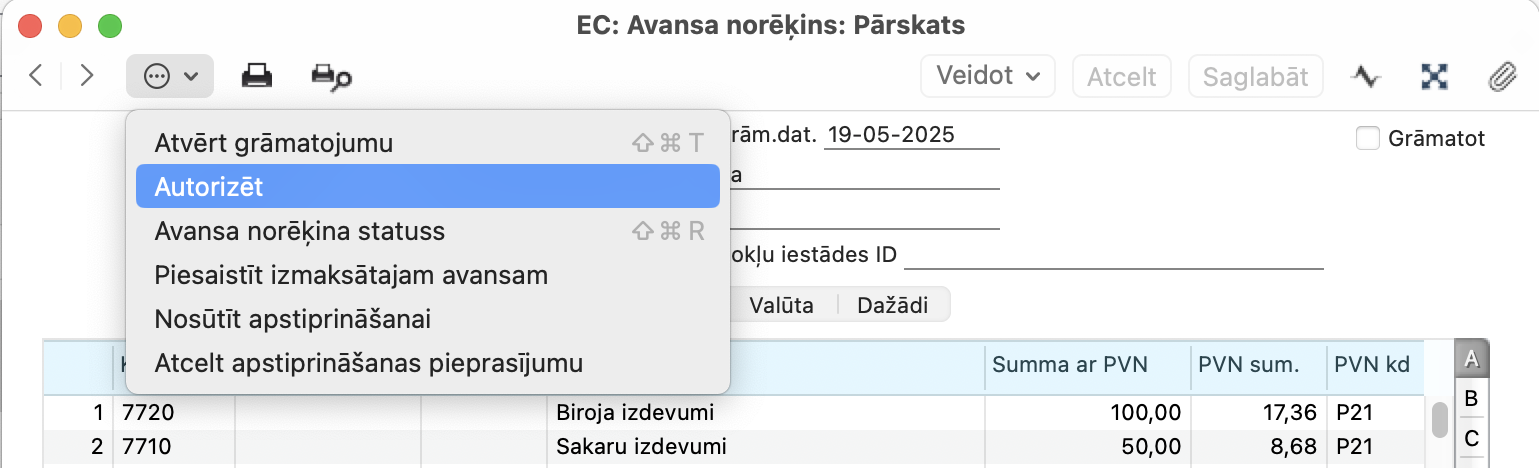The height and width of the screenshot is (468, 1539).
Task: Click the crossed-arrows workflow icon
Action: coord(1435,76)
